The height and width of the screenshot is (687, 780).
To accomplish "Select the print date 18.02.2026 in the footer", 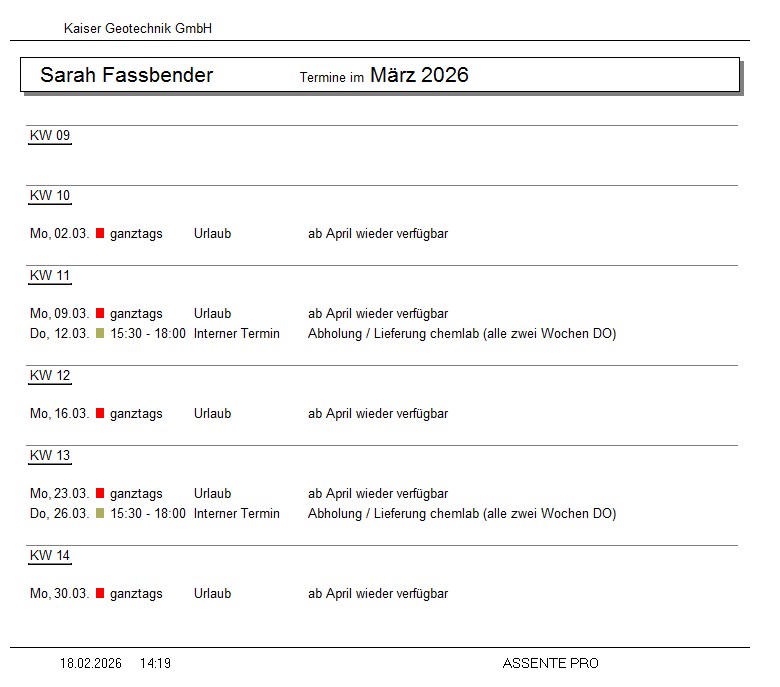I will coord(91,663).
